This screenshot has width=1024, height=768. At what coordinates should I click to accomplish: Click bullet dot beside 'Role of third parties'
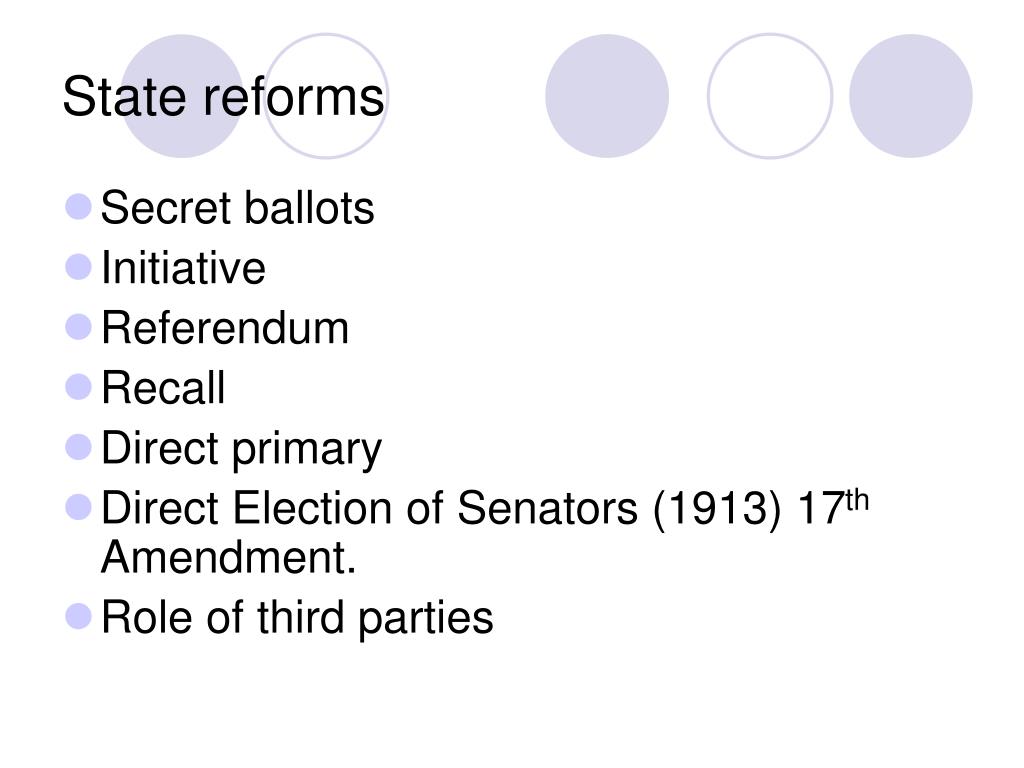coord(78,616)
